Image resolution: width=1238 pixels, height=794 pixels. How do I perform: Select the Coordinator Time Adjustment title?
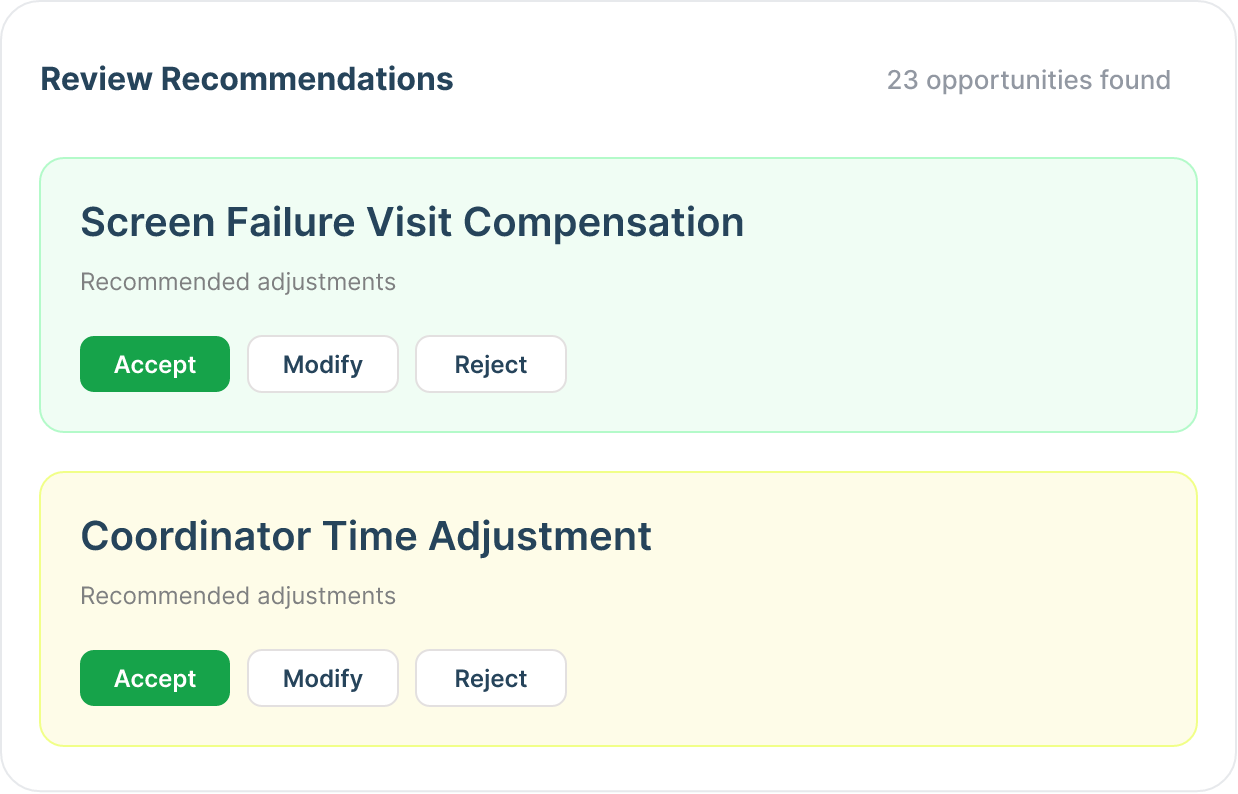[x=366, y=536]
